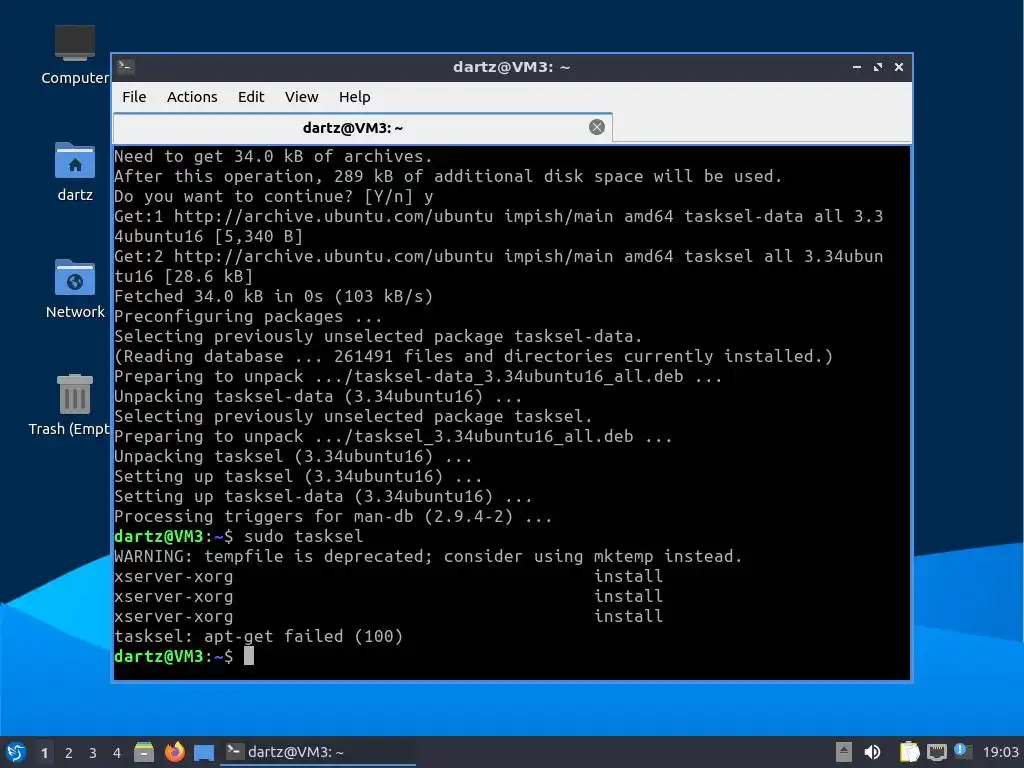Switch to workspace 2
The image size is (1024, 768).
click(x=69, y=753)
